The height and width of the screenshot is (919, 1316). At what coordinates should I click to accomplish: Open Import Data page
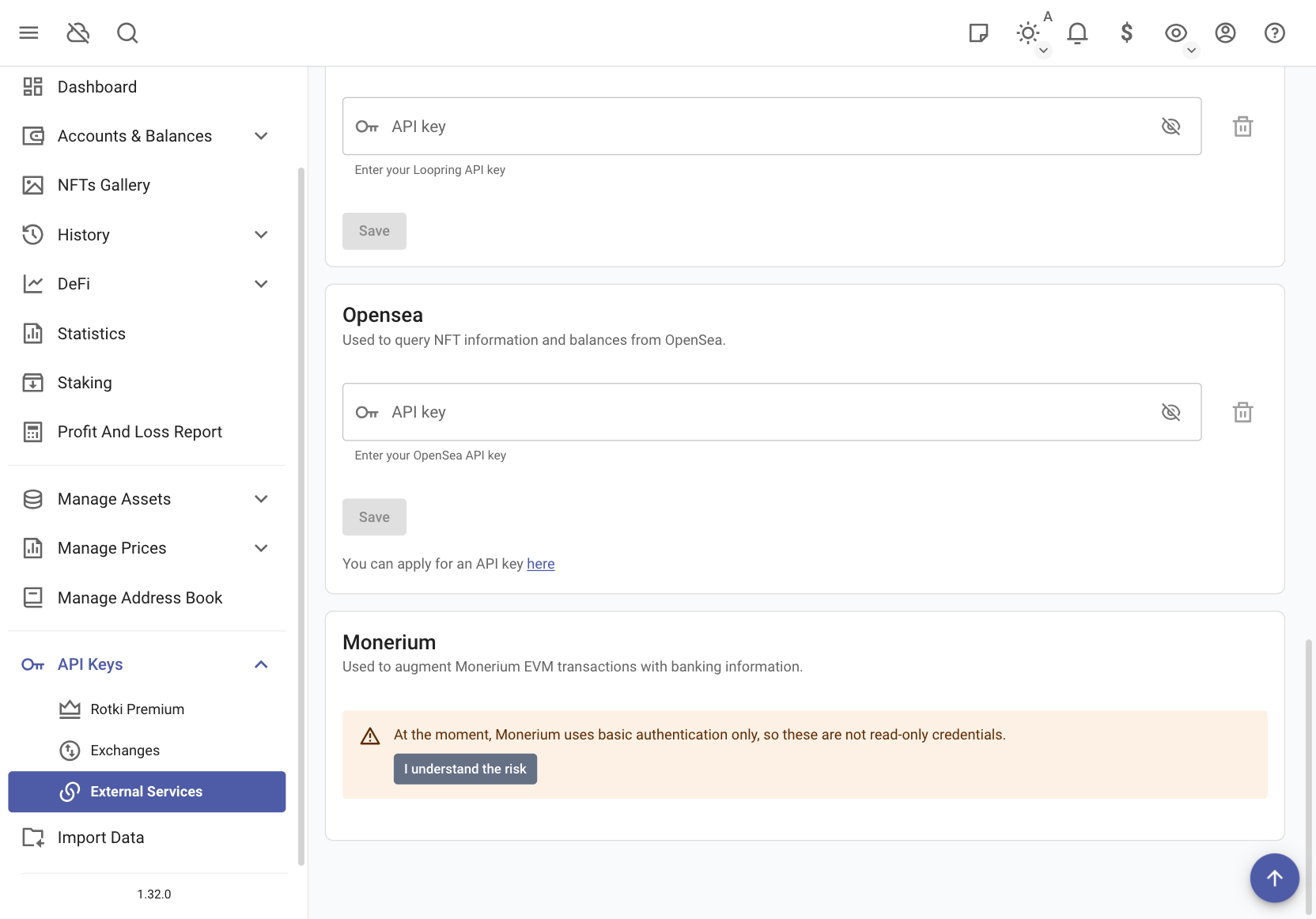(147, 838)
